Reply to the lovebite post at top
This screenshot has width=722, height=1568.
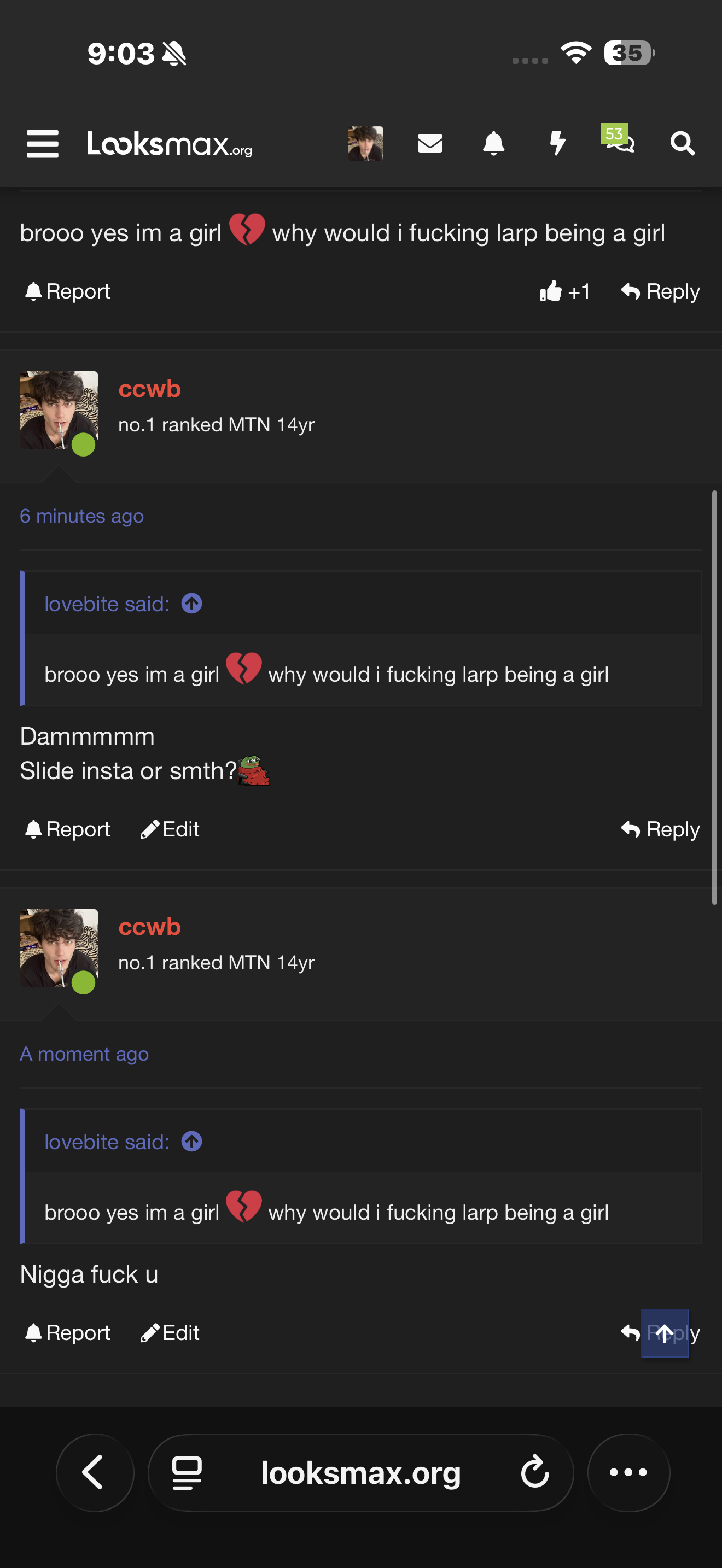click(x=660, y=291)
